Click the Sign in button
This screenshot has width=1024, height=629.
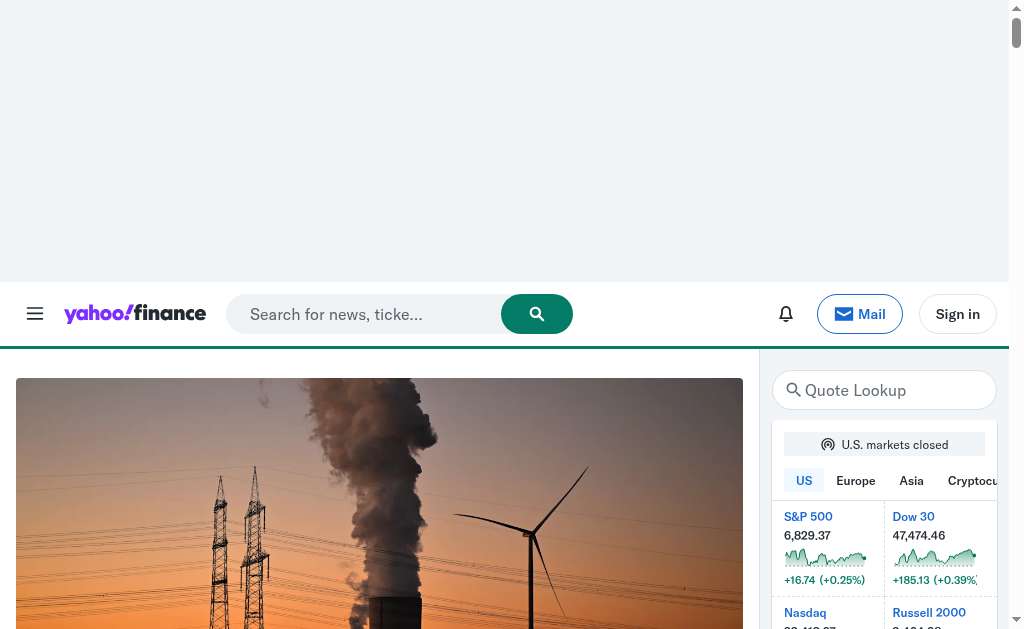pyautogui.click(x=957, y=314)
